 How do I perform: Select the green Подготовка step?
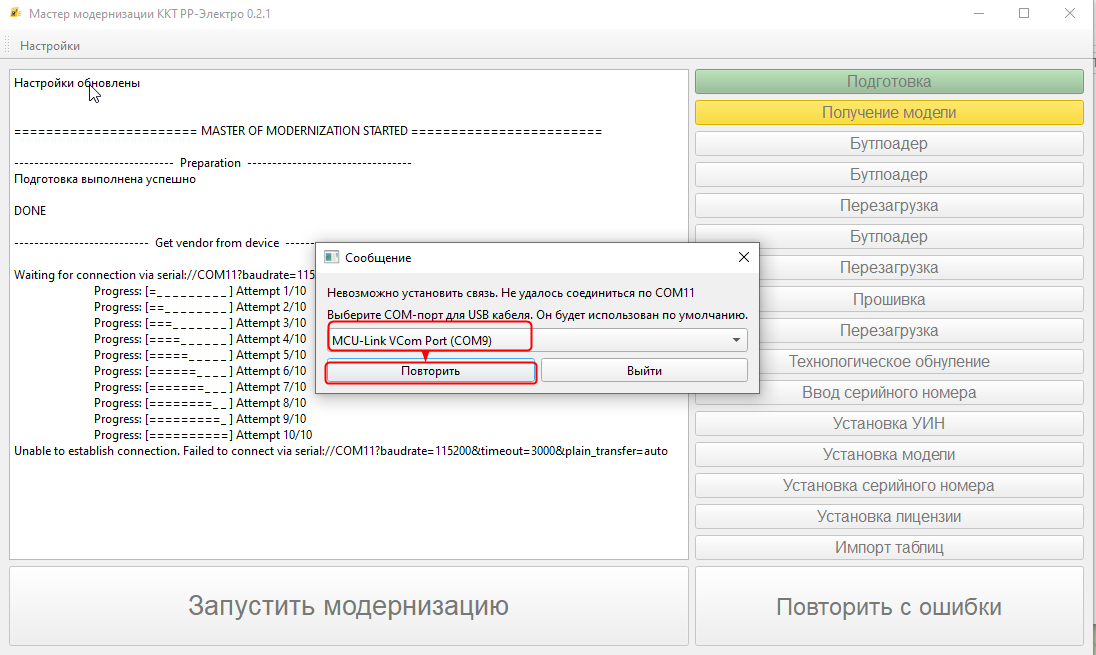tap(889, 82)
